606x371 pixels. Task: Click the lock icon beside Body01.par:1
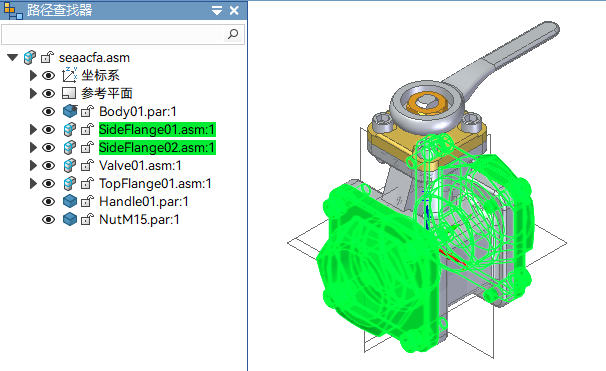click(x=87, y=111)
